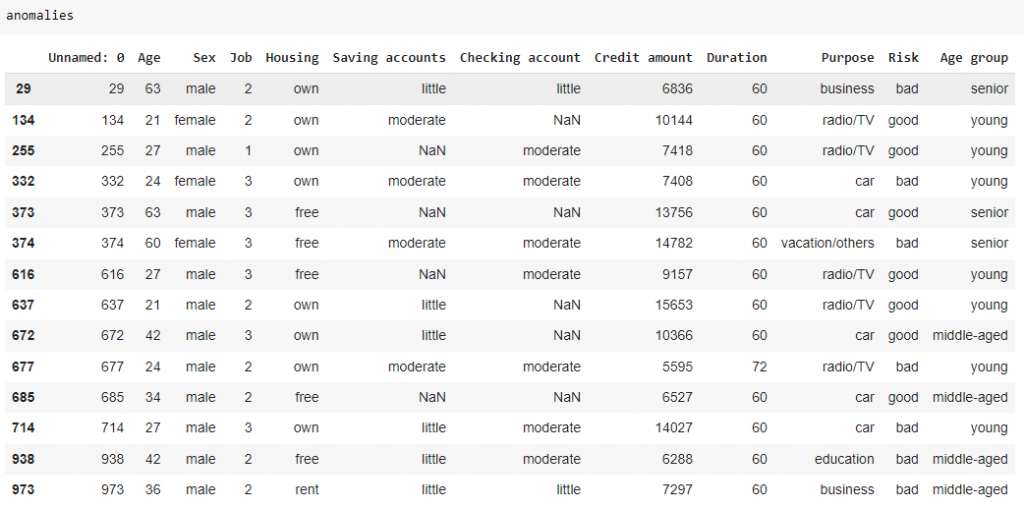The image size is (1024, 508).
Task: Click the Credit amount column header
Action: [643, 58]
